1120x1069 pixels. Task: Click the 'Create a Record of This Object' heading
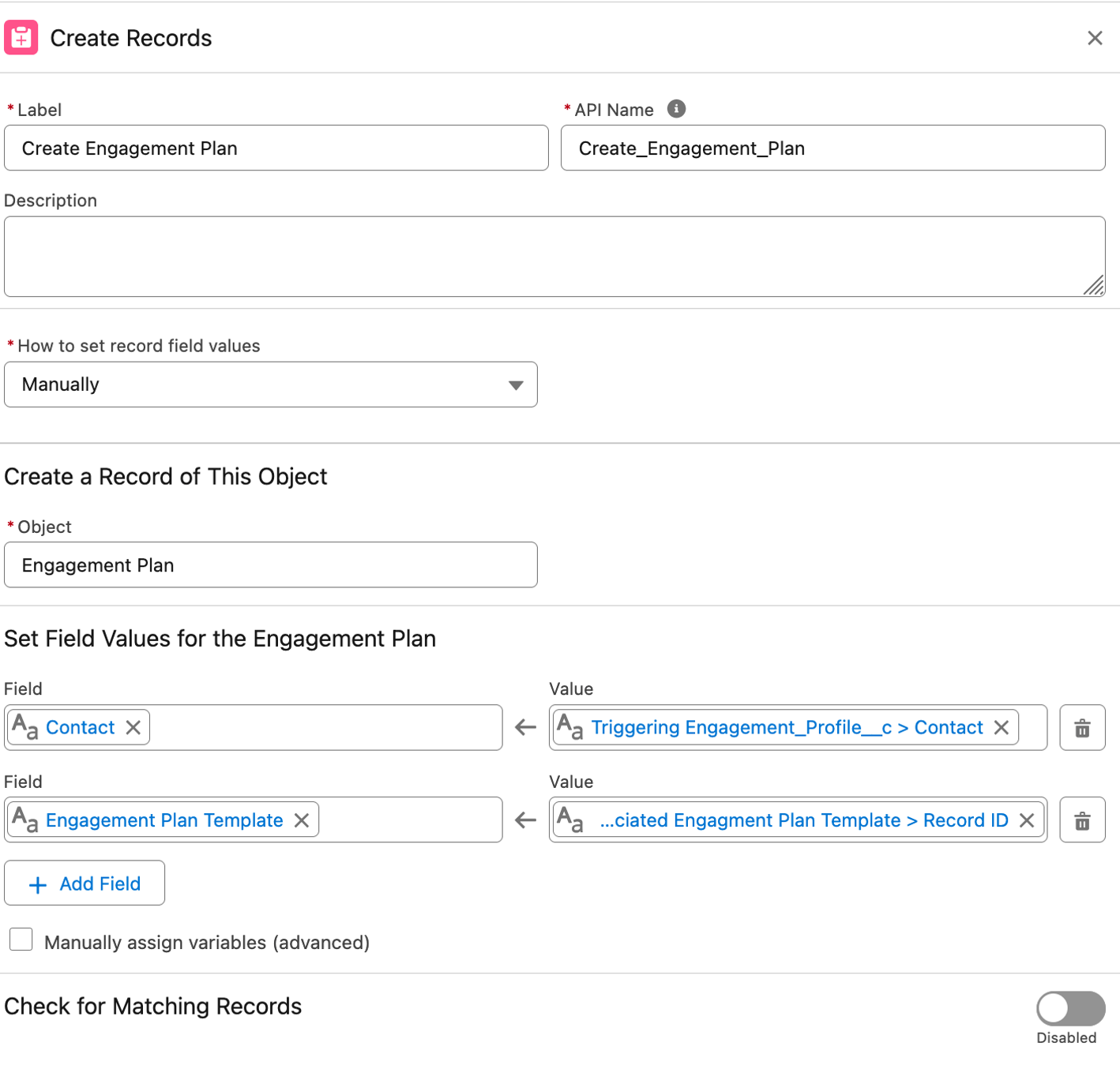(166, 477)
